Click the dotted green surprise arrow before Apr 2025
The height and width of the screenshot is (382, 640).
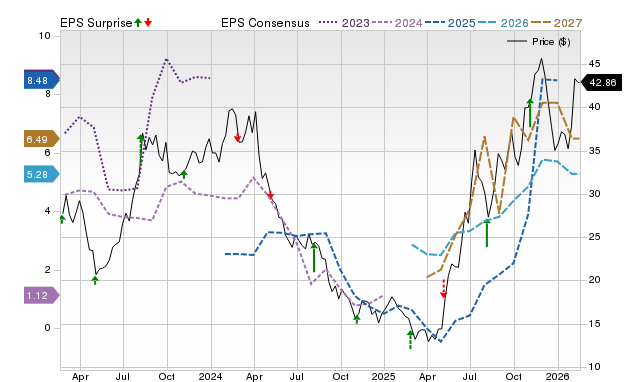tap(410, 340)
